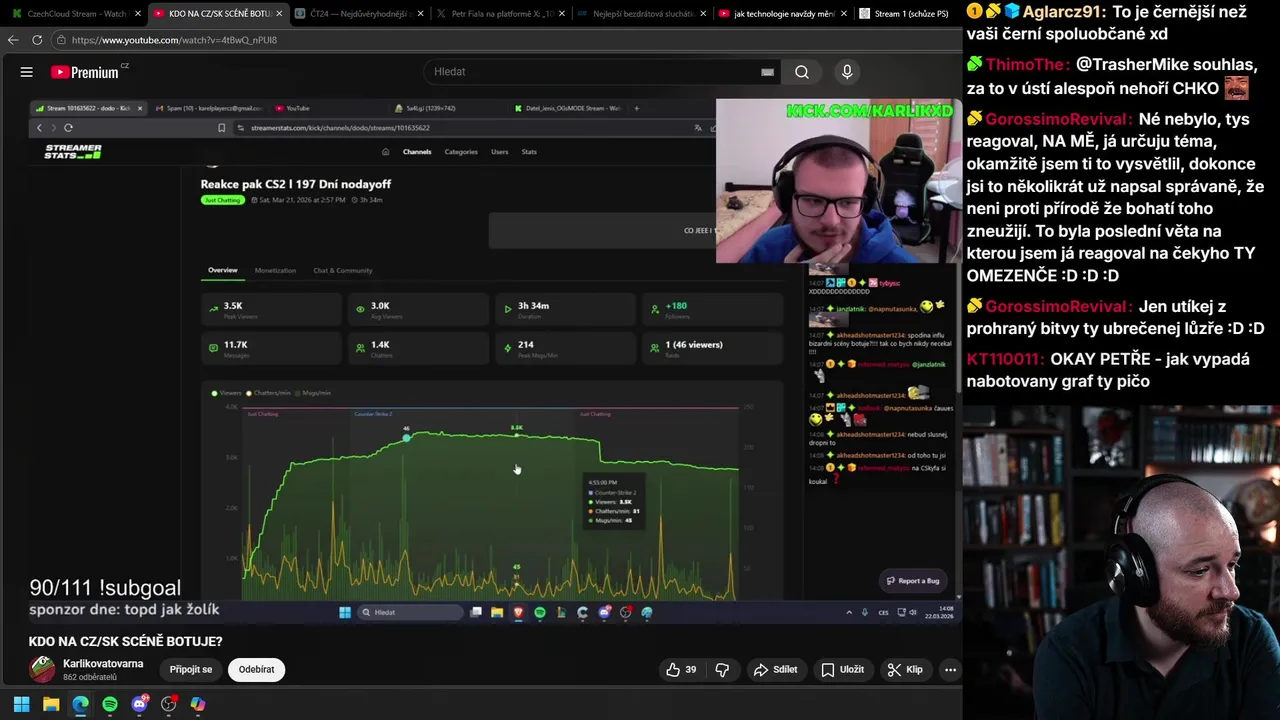Close the Nejlepší bezdrátová sluchátka tab
The image size is (1280, 720).
[703, 14]
